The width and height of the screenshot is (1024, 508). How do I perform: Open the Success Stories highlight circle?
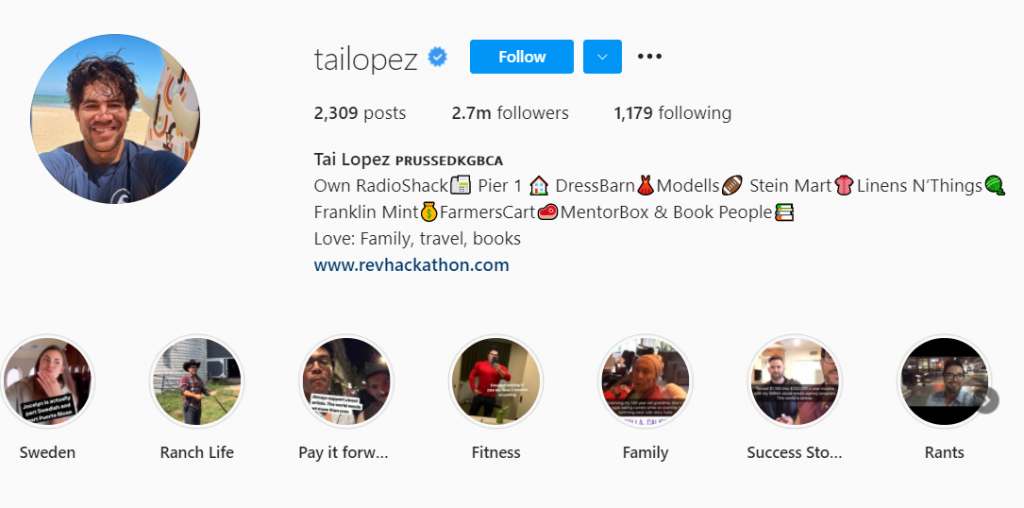click(795, 381)
